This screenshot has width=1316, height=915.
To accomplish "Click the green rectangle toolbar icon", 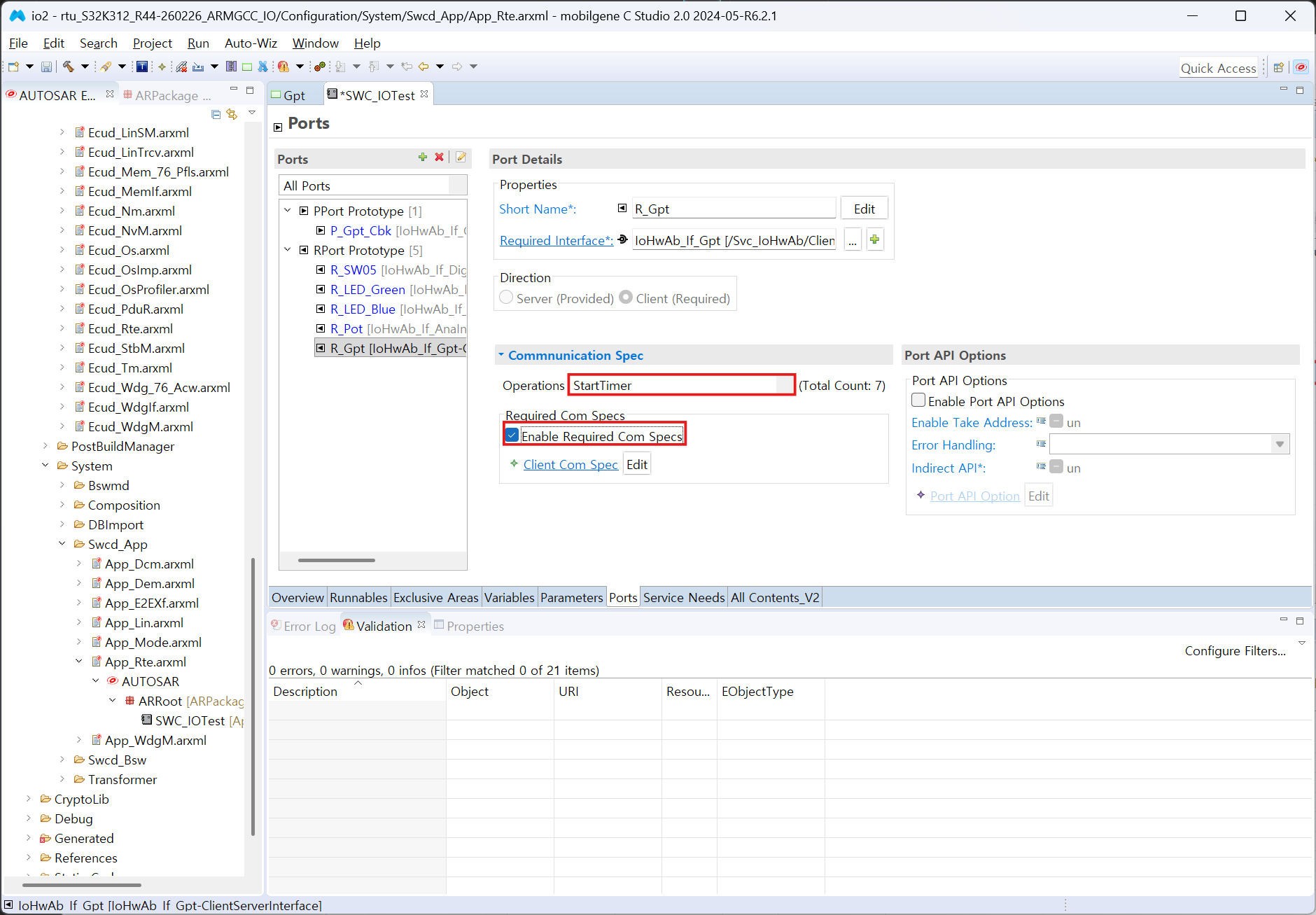I will click(x=247, y=67).
